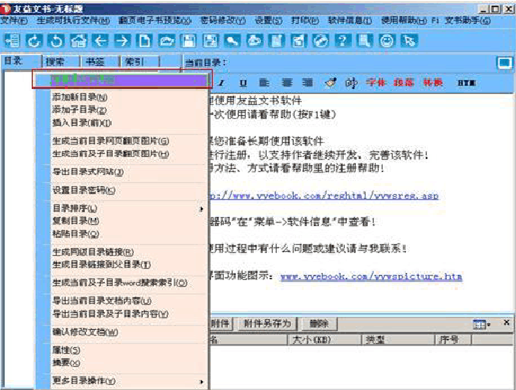Screen dimensions: 516x390
Task: Toggle italic formatting in editor toolbar
Action: pyautogui.click(x=221, y=83)
